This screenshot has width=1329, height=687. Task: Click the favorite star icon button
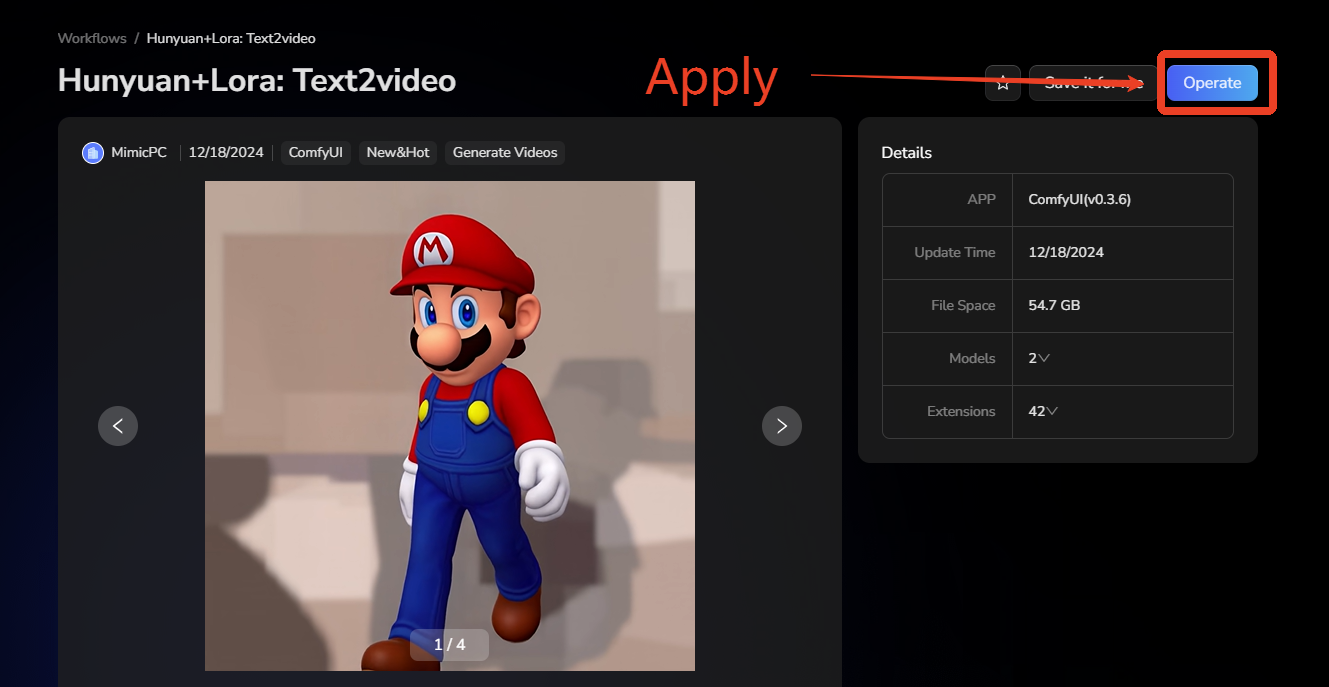tap(1003, 83)
